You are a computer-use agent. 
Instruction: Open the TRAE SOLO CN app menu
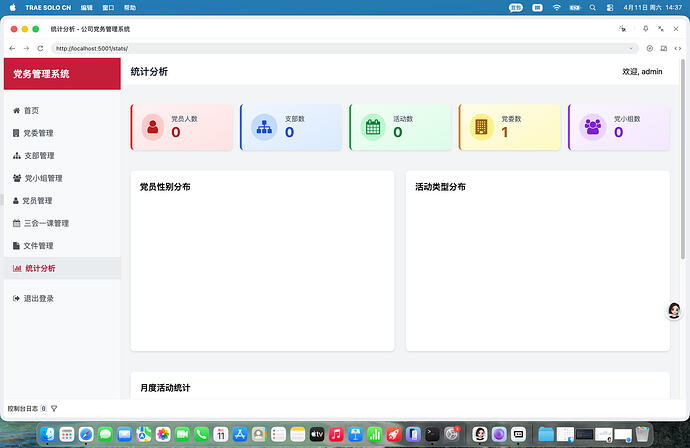48,7
